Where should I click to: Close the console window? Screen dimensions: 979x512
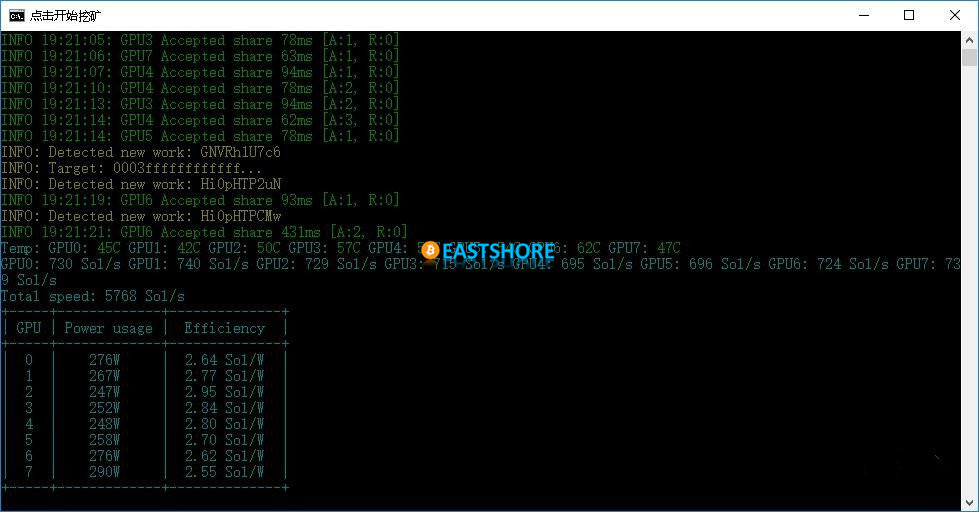[955, 16]
